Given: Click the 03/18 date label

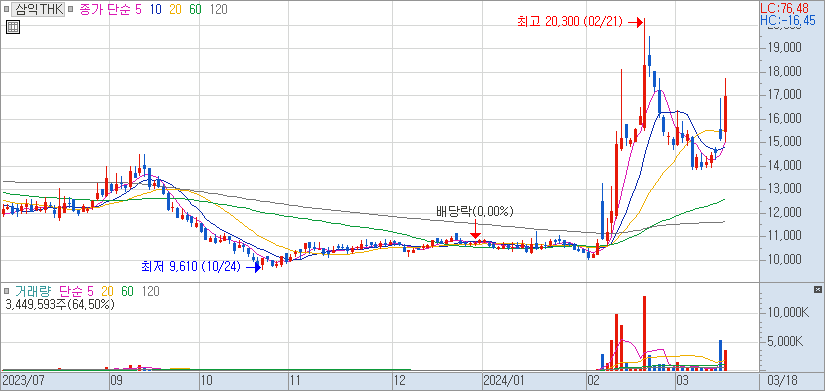Looking at the screenshot, I should click(781, 380).
